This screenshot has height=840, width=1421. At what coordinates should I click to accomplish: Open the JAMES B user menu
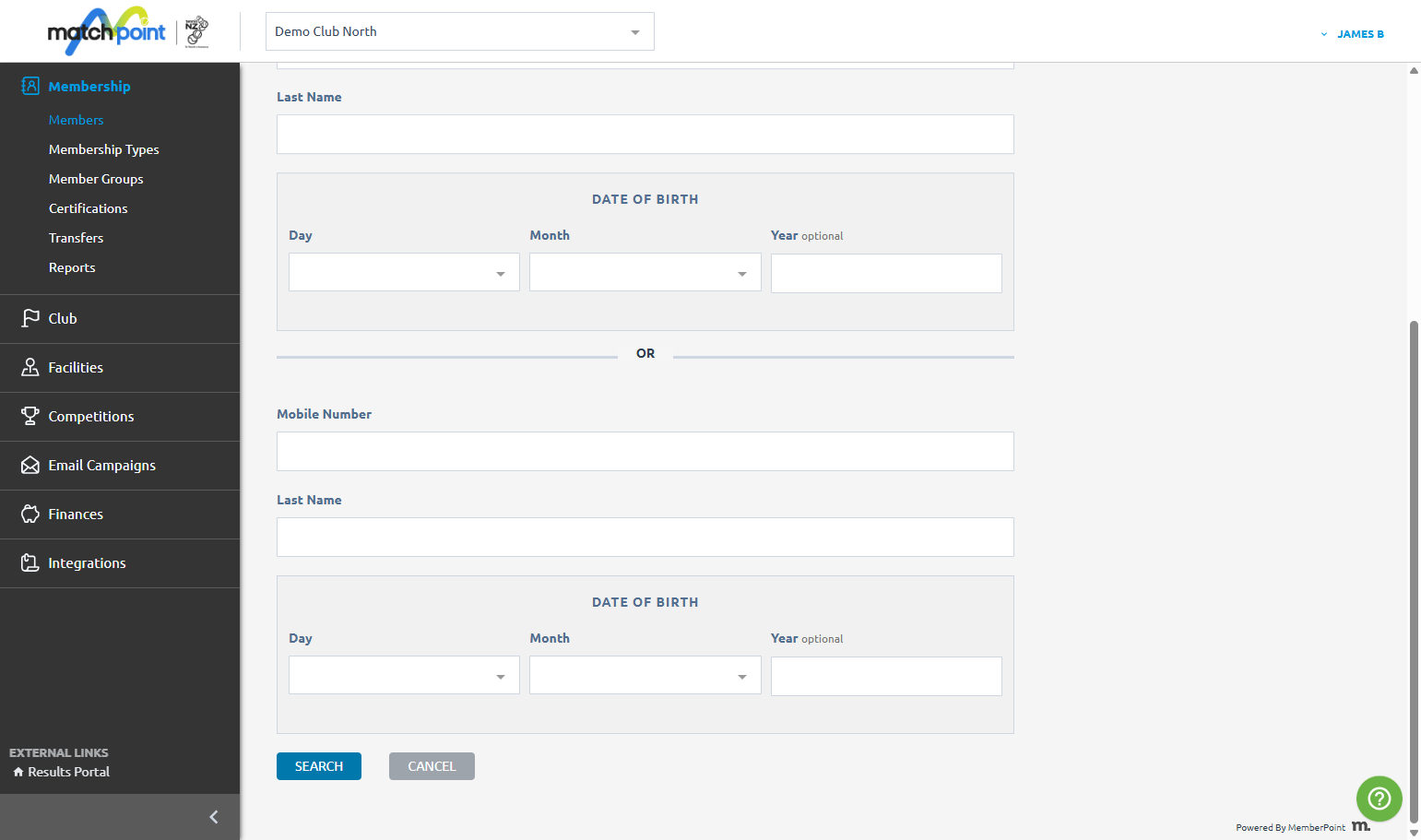(x=1353, y=34)
